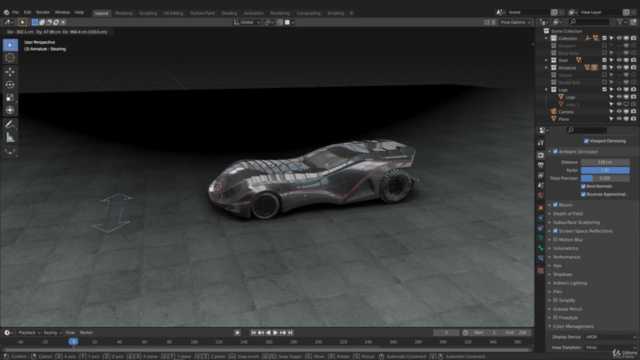640x360 pixels.
Task: Toggle the Ambient Occlusion checkbox
Action: [555, 151]
